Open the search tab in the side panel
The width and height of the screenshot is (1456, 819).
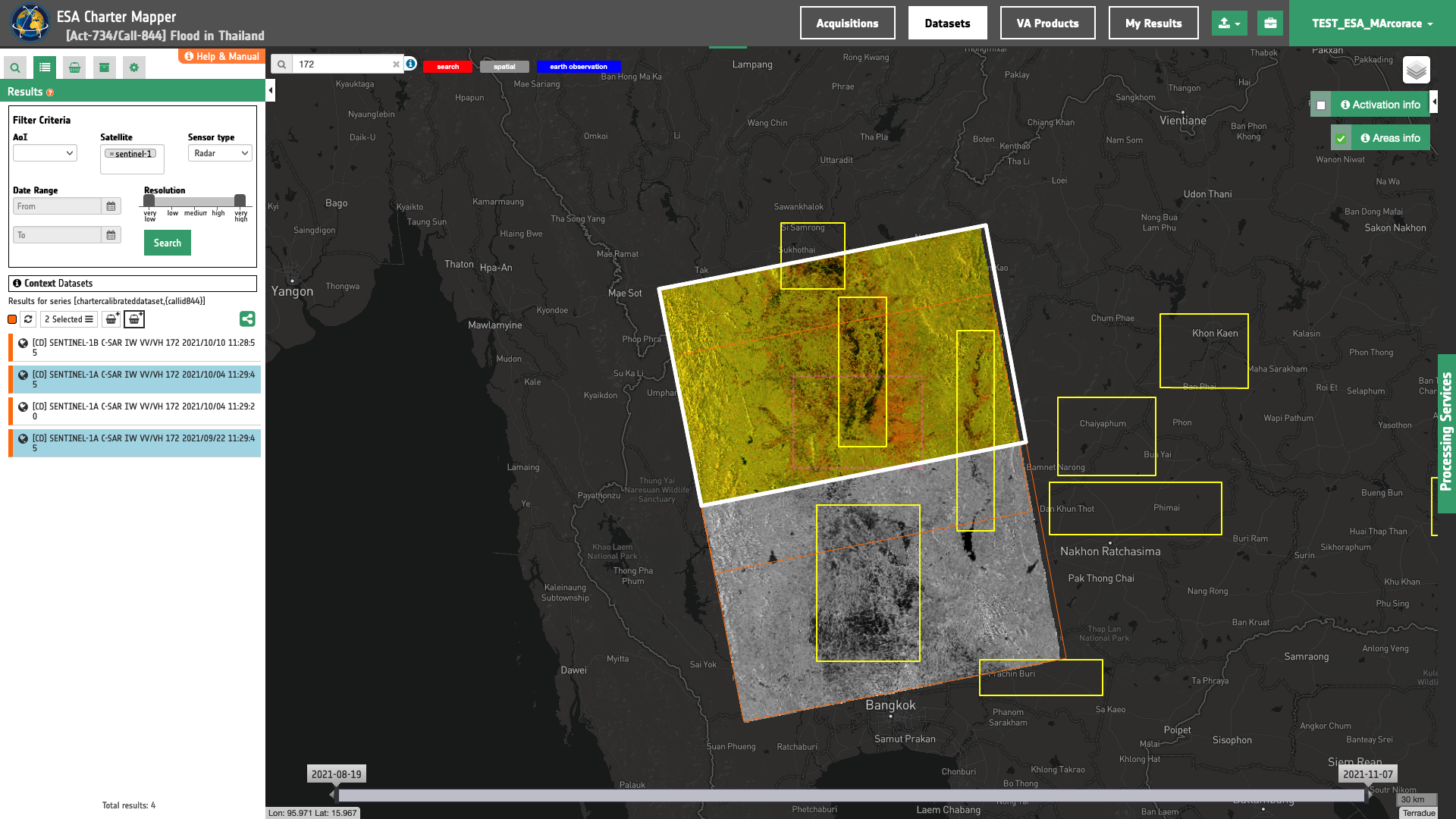(15, 67)
